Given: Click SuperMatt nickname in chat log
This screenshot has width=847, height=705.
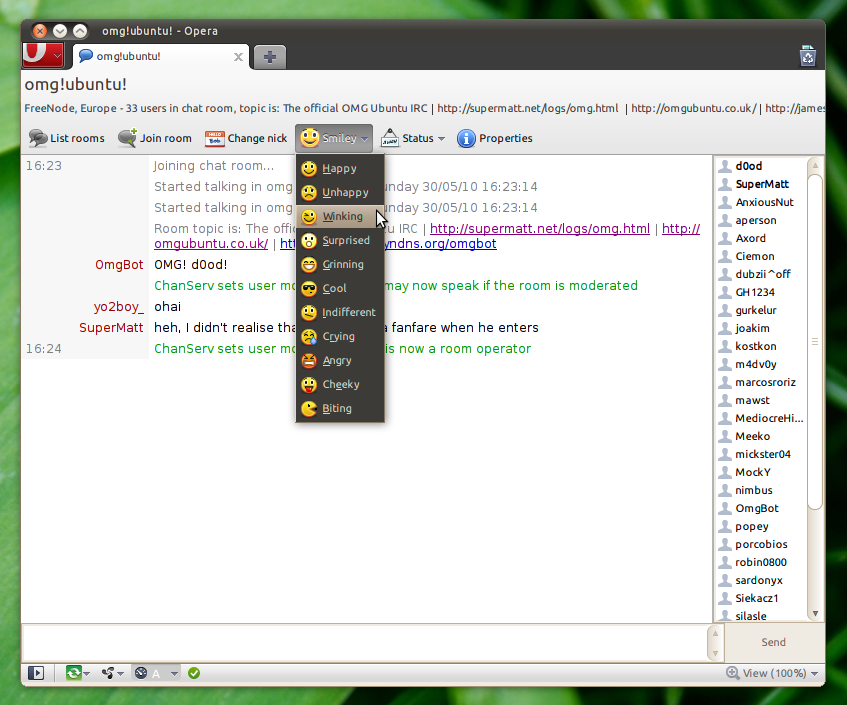Looking at the screenshot, I should [111, 328].
